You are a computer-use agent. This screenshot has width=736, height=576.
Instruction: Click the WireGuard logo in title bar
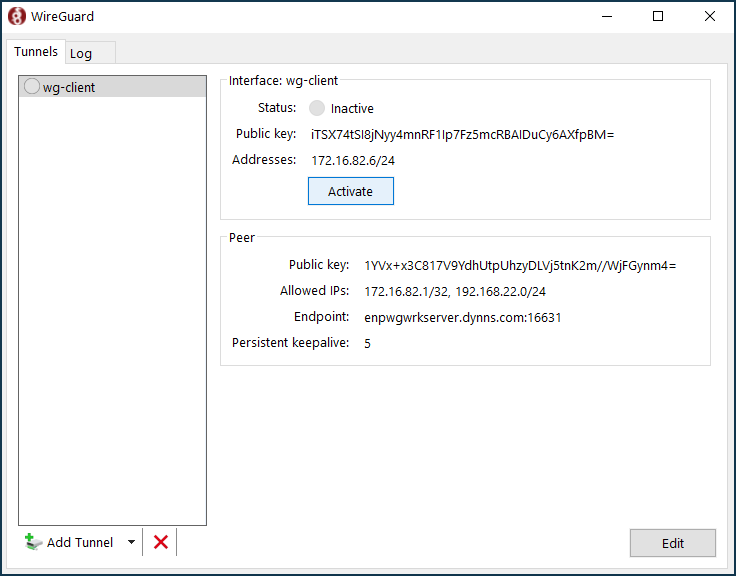pyautogui.click(x=17, y=16)
